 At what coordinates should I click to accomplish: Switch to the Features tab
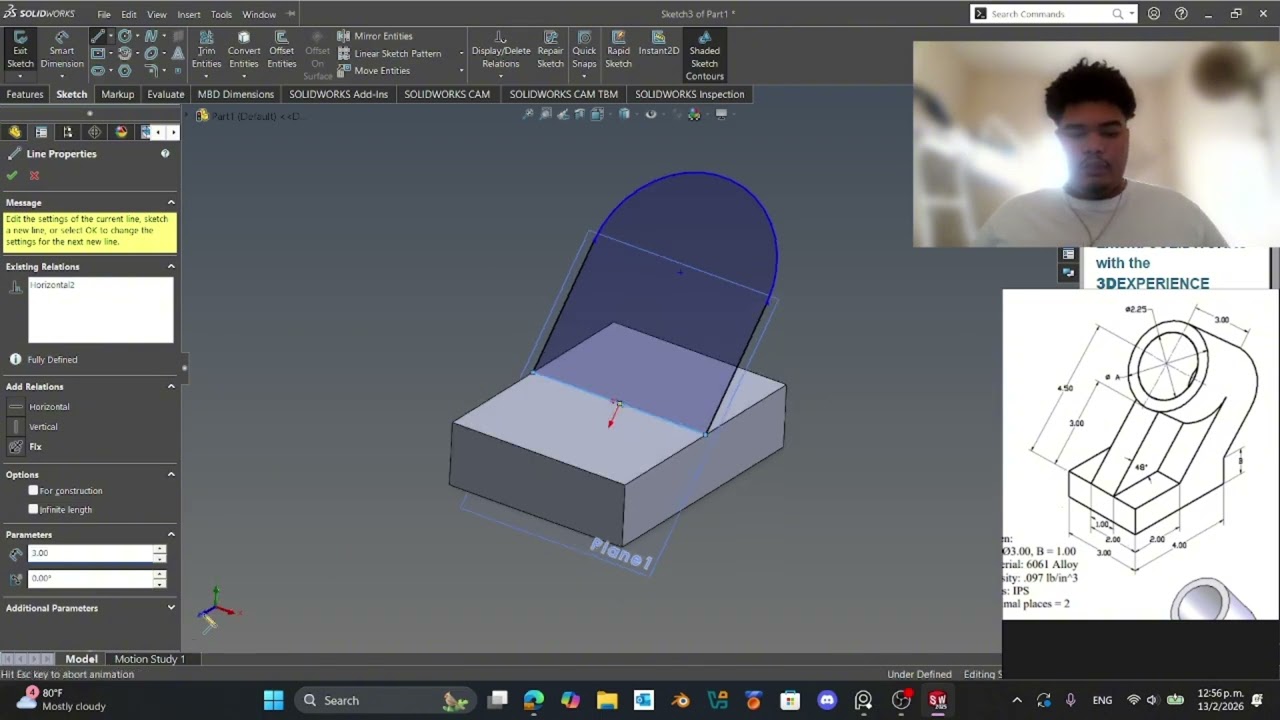coord(25,94)
